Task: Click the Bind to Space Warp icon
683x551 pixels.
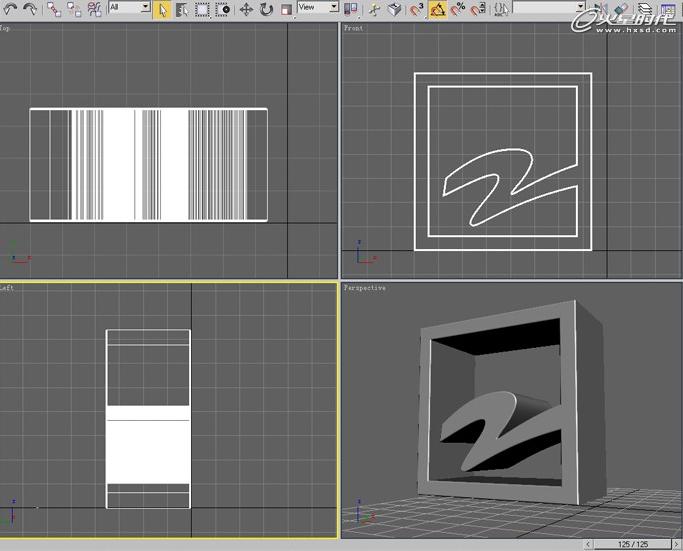Action: [x=95, y=9]
